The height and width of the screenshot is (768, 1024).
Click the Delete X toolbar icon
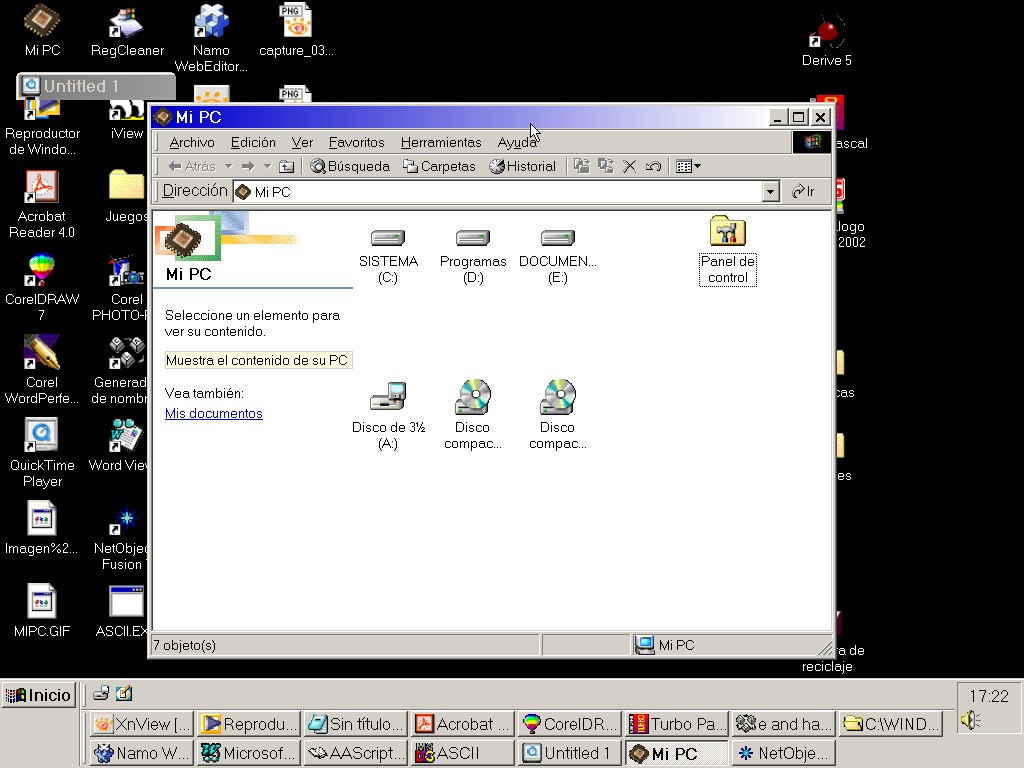tap(630, 167)
